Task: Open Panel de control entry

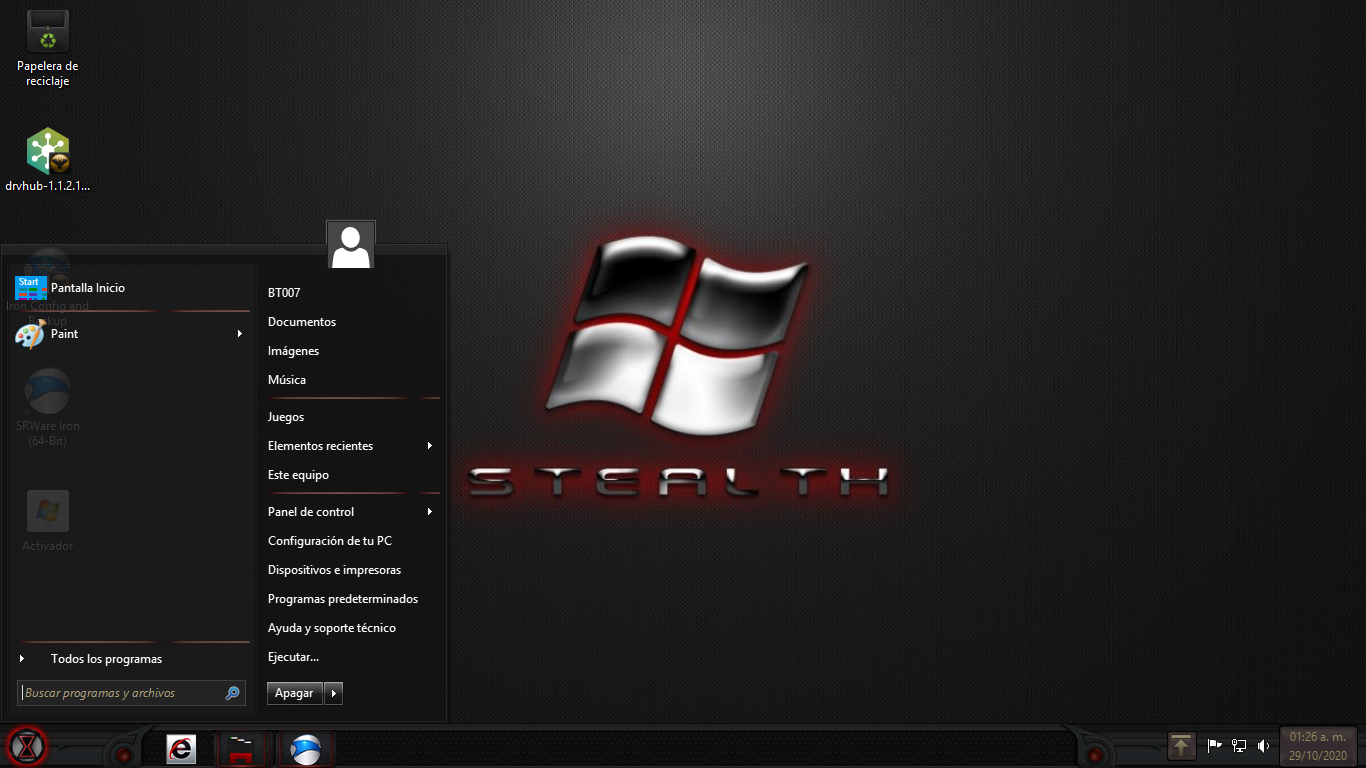Action: (x=311, y=512)
